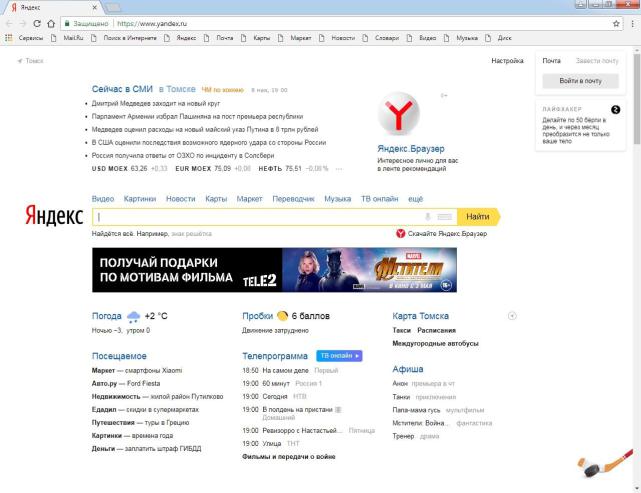This screenshot has height=493, width=641.
Task: Open Авто.ру — Ford Fiesta link
Action: click(x=126, y=383)
